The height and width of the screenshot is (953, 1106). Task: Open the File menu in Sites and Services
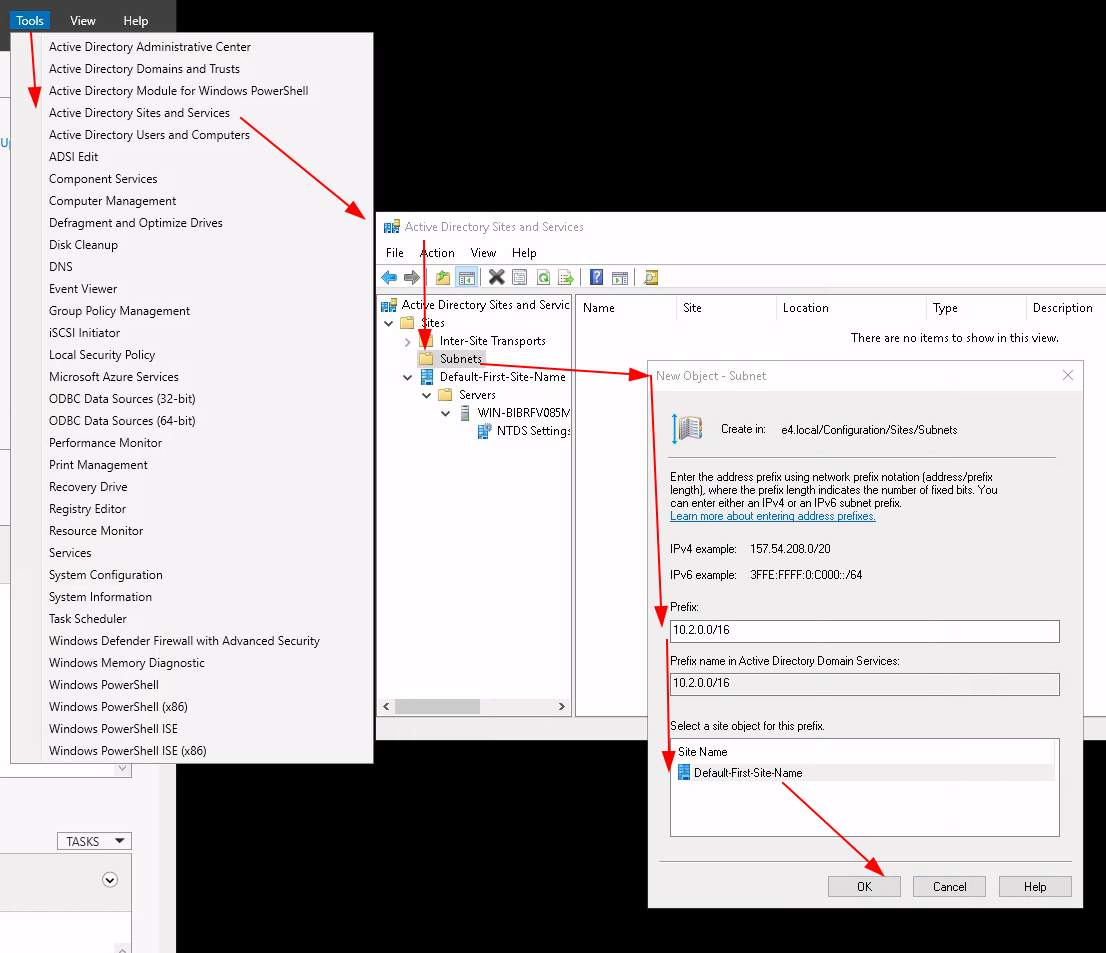point(395,253)
